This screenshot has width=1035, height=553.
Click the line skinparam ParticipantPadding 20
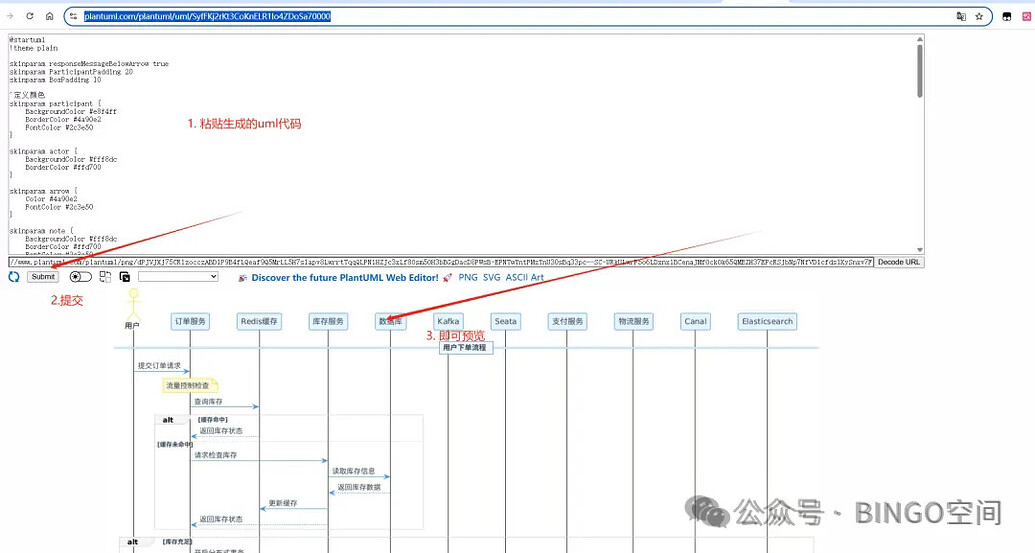click(x=71, y=72)
